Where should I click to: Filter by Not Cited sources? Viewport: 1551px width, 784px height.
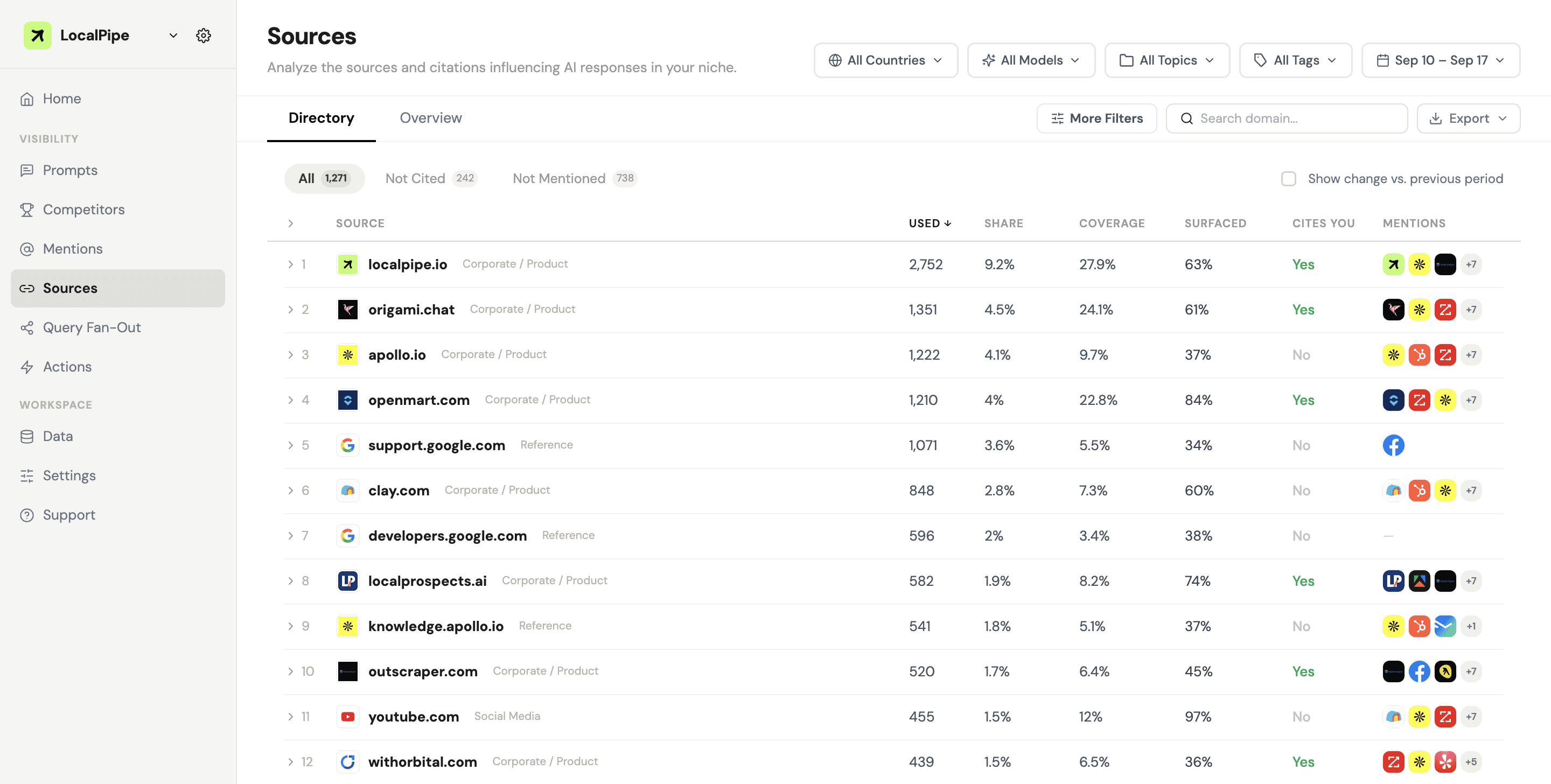431,178
